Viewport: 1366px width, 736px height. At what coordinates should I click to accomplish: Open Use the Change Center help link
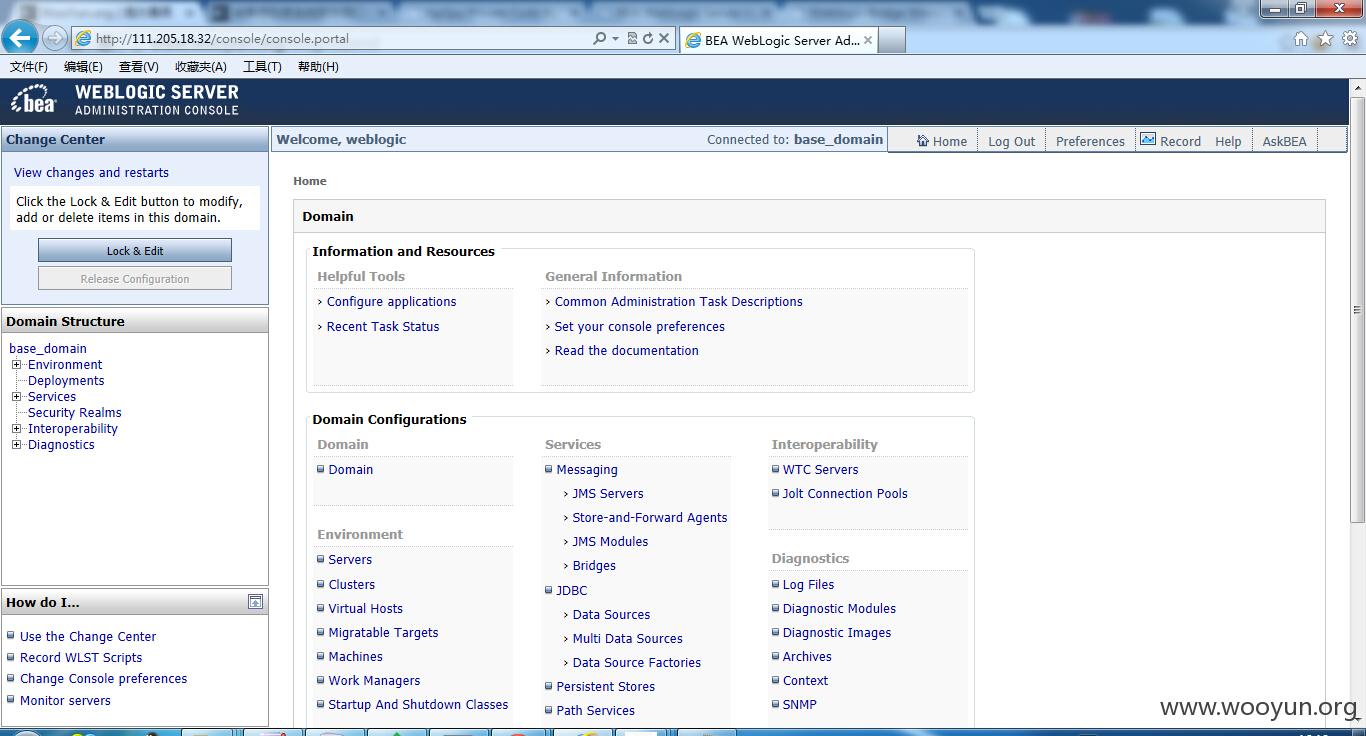tap(88, 637)
